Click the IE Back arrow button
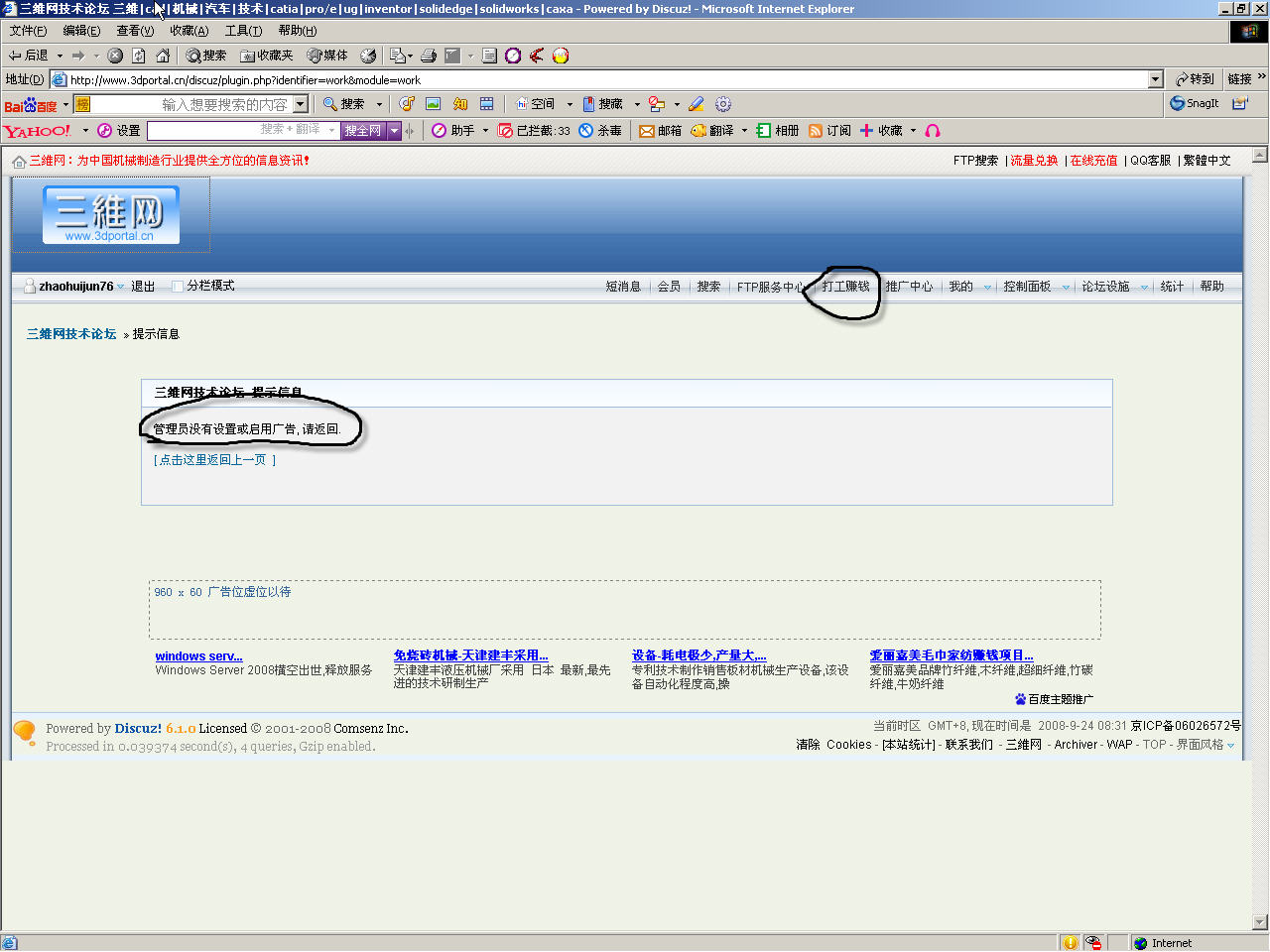This screenshot has height=952, width=1270. pyautogui.click(x=28, y=56)
